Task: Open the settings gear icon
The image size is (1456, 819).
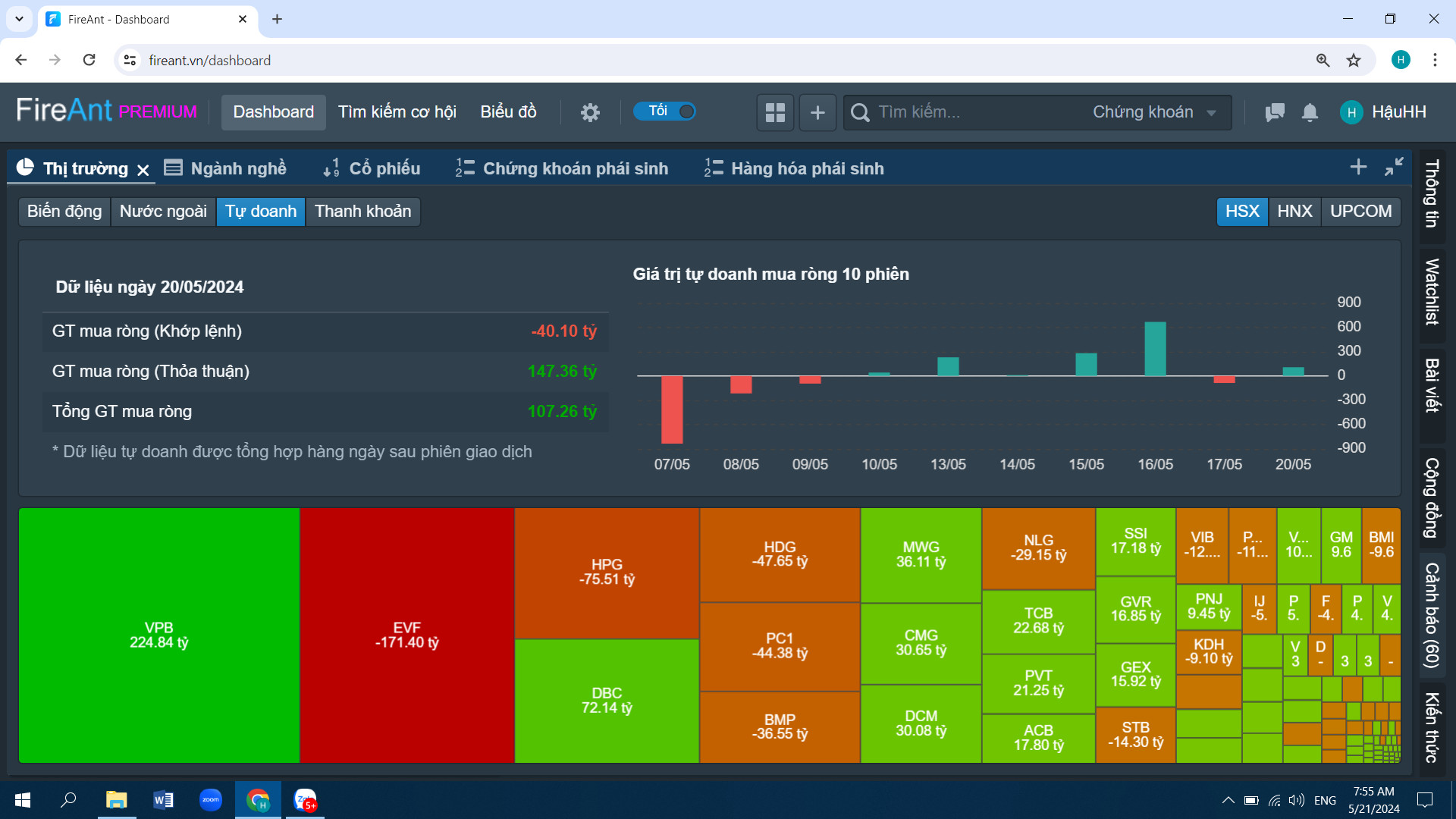Action: coord(590,112)
